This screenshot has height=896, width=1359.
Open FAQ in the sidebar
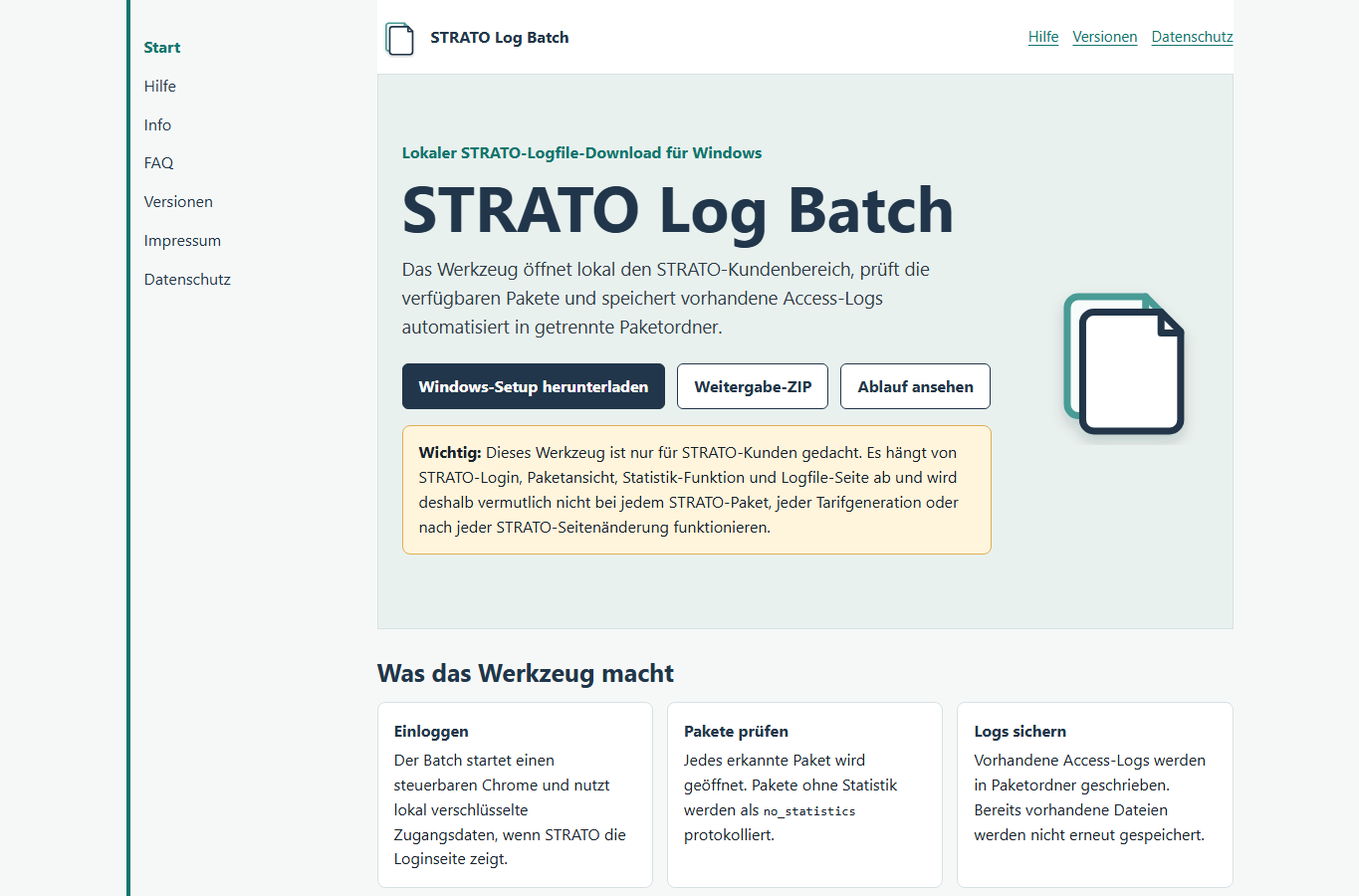(x=158, y=163)
